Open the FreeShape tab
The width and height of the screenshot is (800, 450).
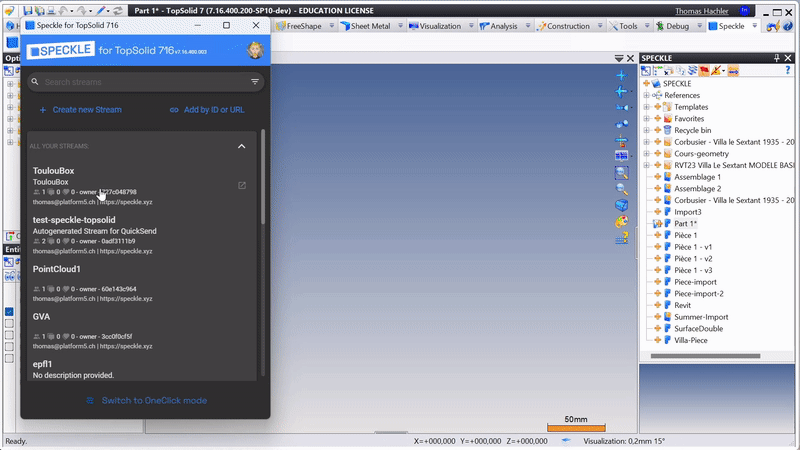(x=299, y=26)
